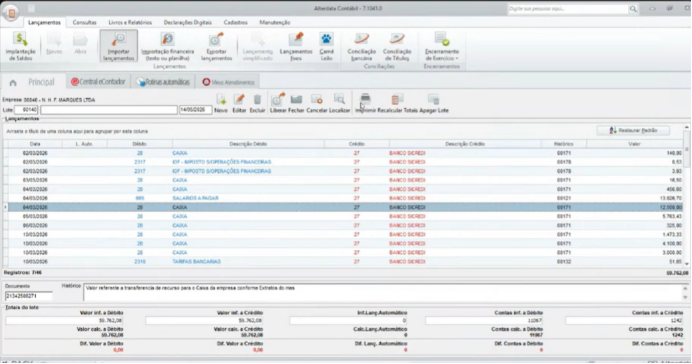Focus the Lote number field
Screen dimensions: 692x364
tap(26, 110)
